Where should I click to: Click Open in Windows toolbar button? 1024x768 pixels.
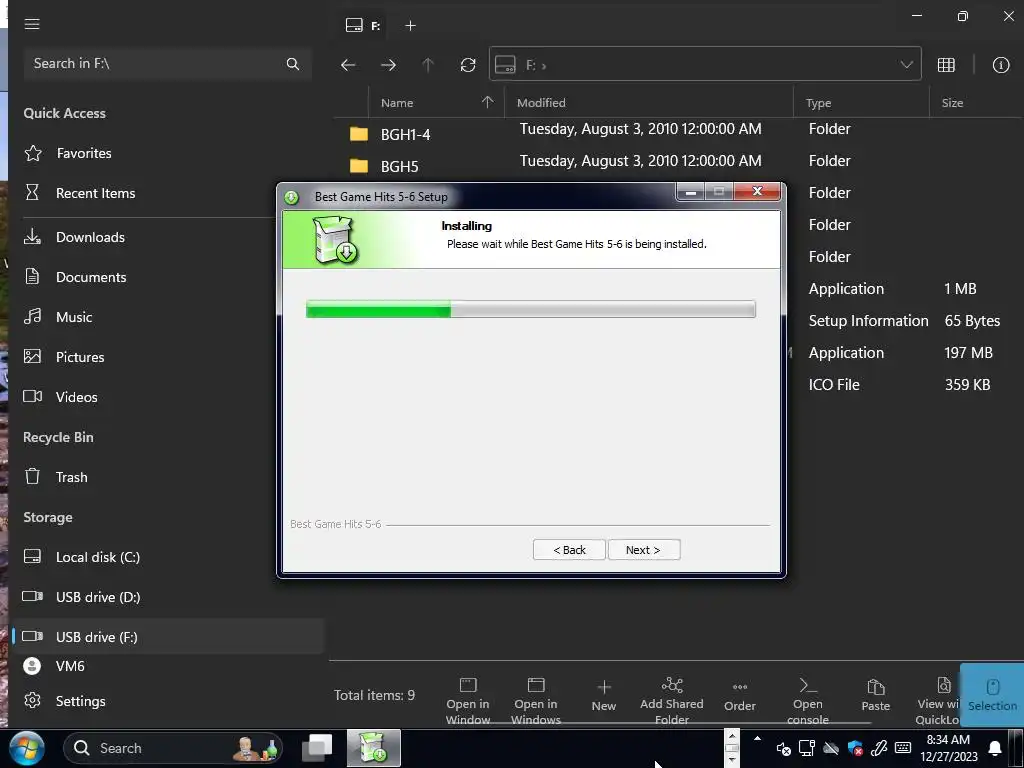(536, 701)
